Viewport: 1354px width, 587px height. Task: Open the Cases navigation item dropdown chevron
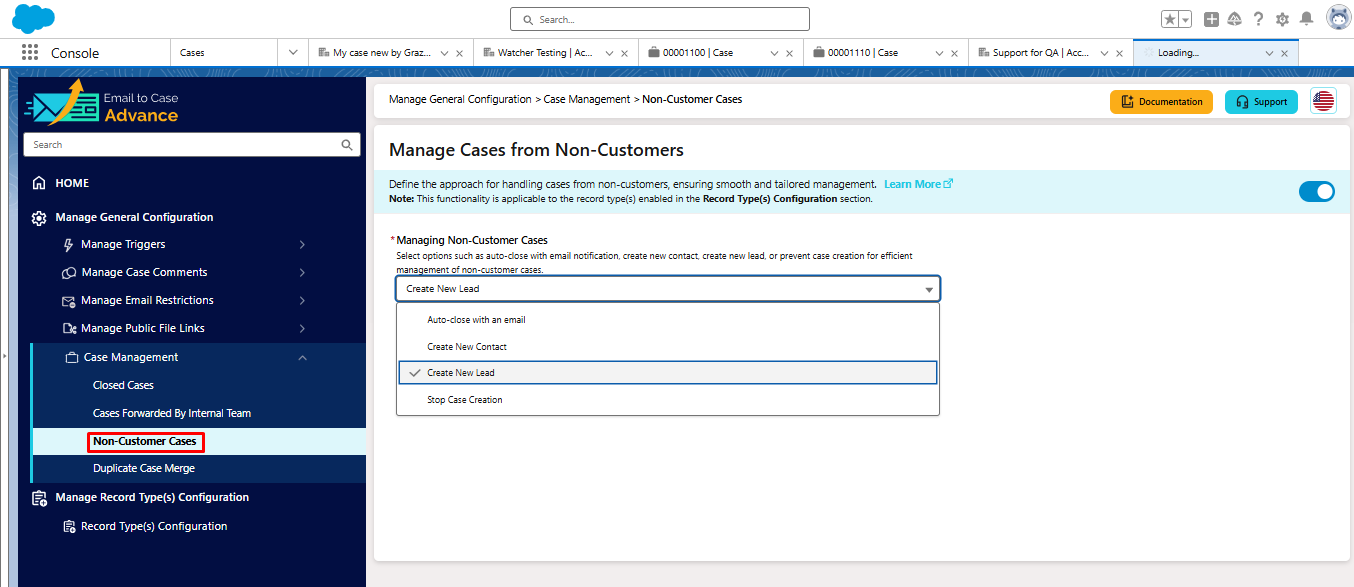pos(292,53)
